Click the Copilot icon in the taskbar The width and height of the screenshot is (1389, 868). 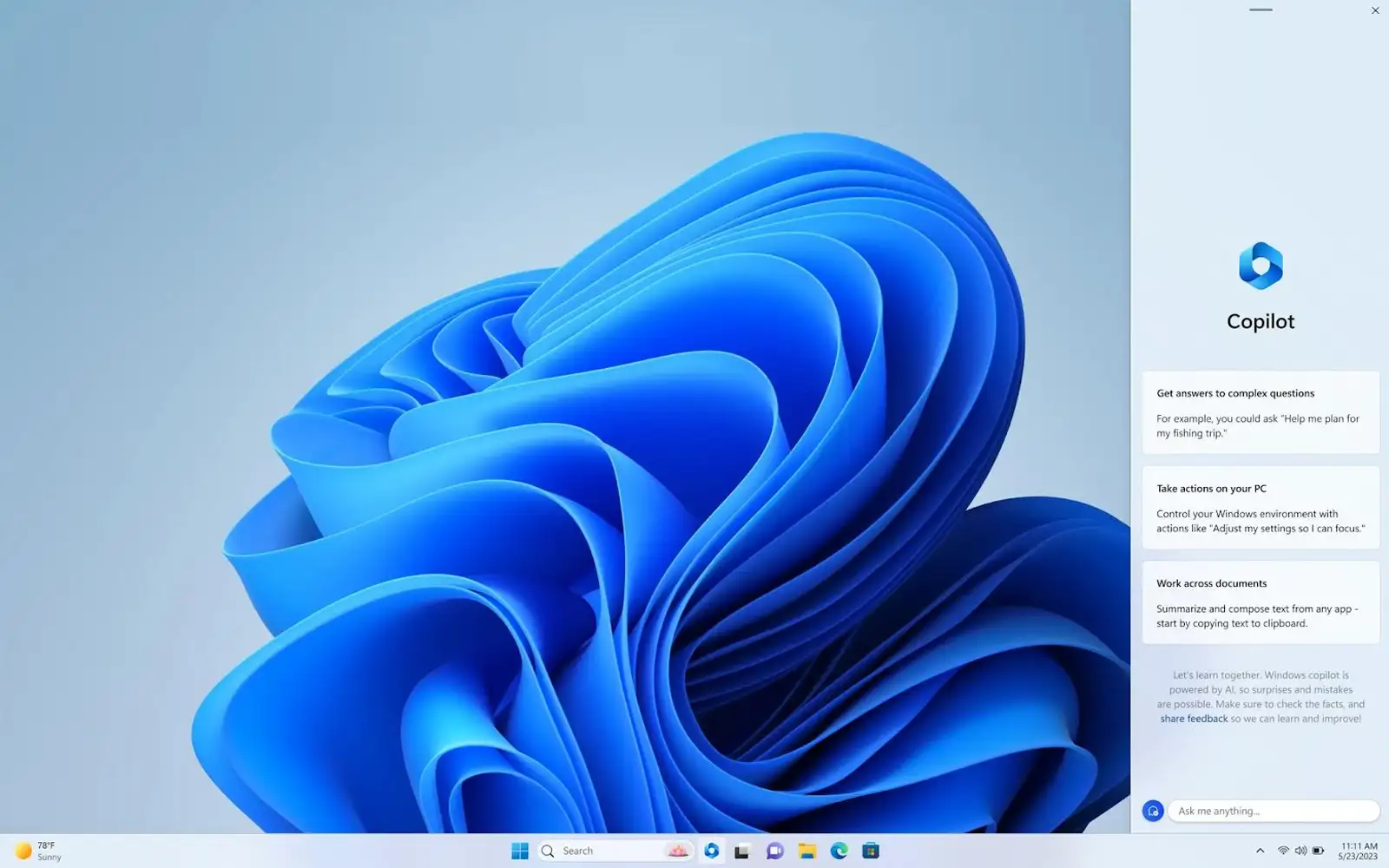point(712,851)
